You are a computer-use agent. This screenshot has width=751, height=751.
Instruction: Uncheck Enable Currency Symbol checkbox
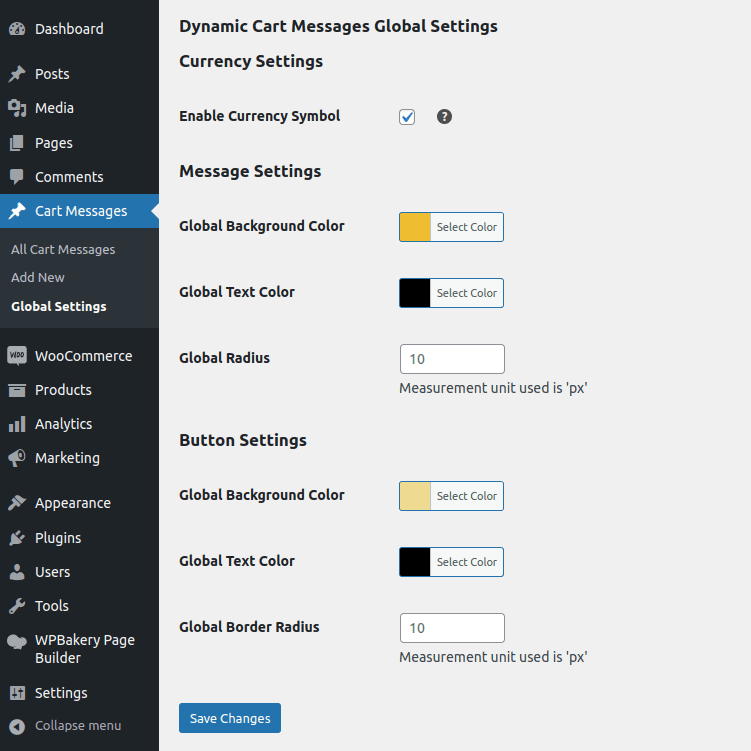[407, 117]
